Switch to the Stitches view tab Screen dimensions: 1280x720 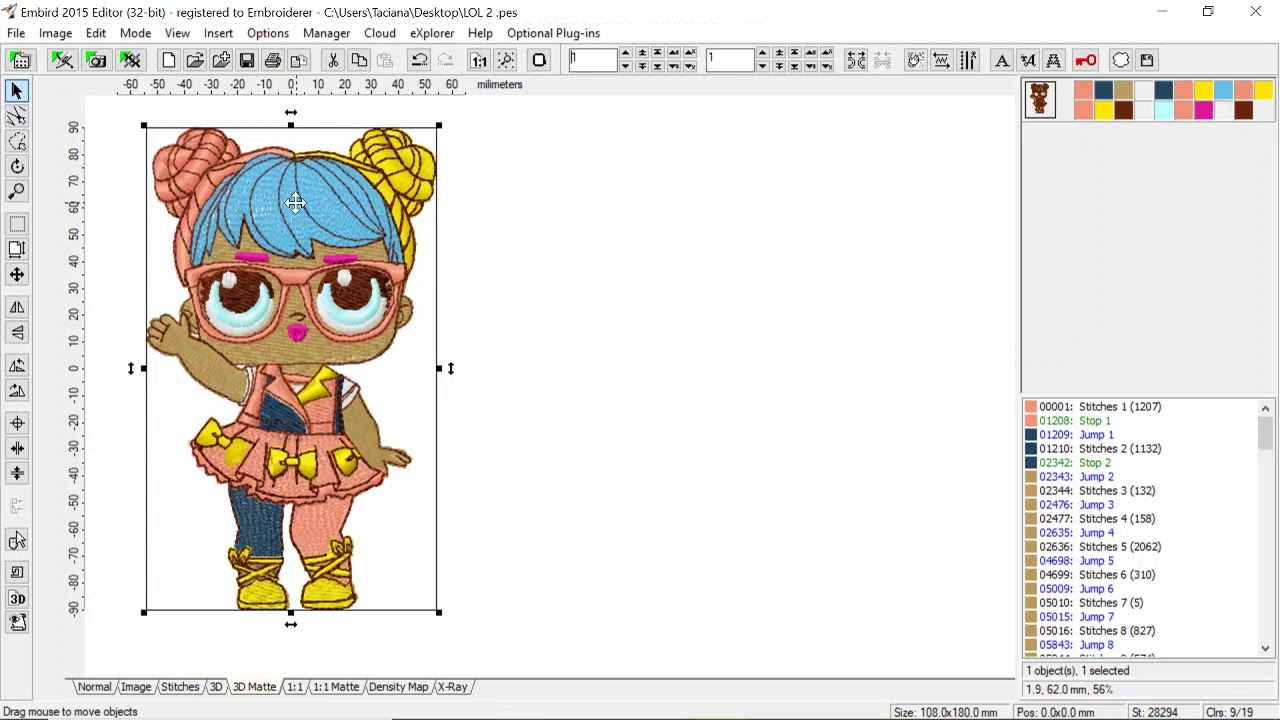click(x=180, y=687)
